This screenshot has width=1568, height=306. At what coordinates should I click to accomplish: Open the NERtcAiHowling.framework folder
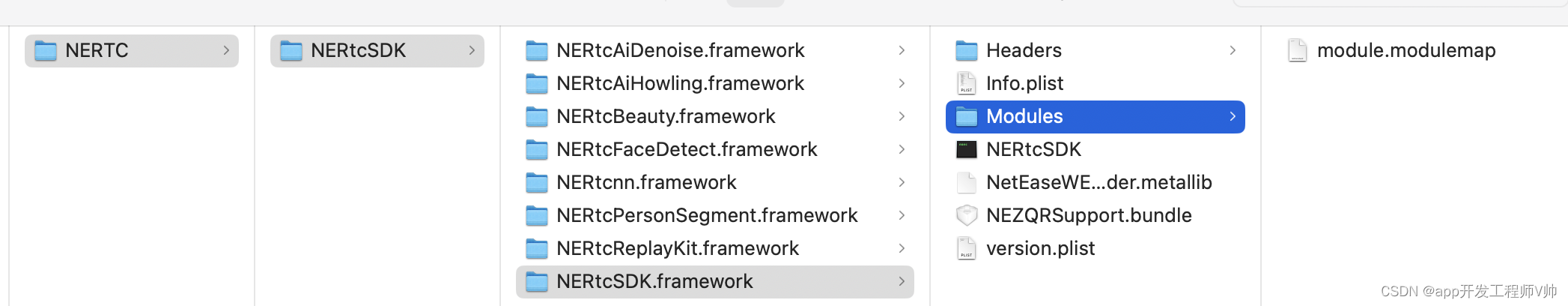(715, 83)
